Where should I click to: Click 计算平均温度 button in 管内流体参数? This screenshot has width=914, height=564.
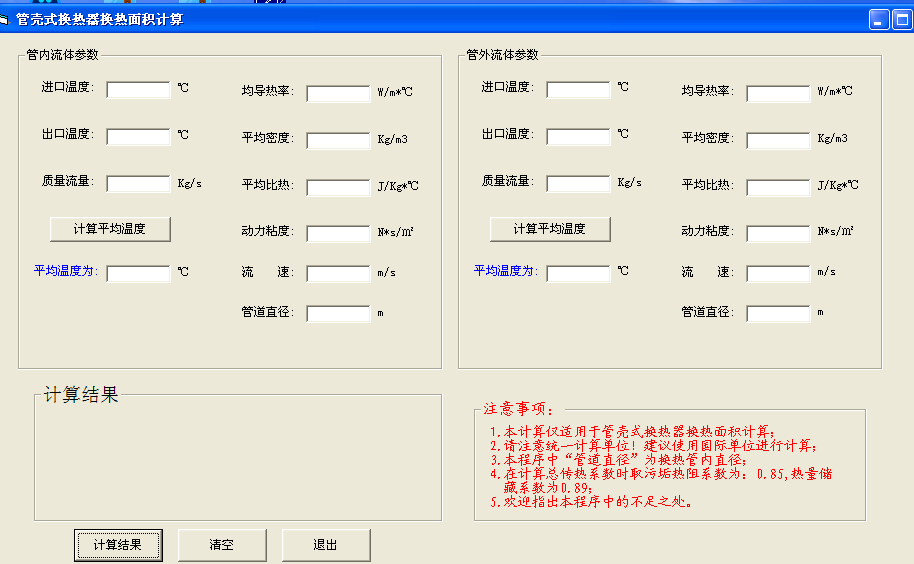[x=110, y=229]
